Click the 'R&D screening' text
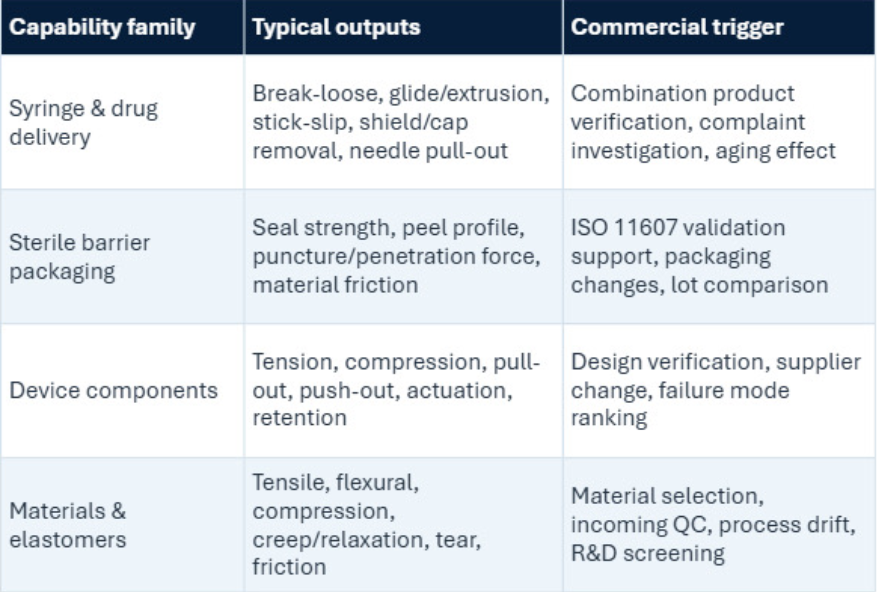This screenshot has height=592, width=877. (x=648, y=553)
